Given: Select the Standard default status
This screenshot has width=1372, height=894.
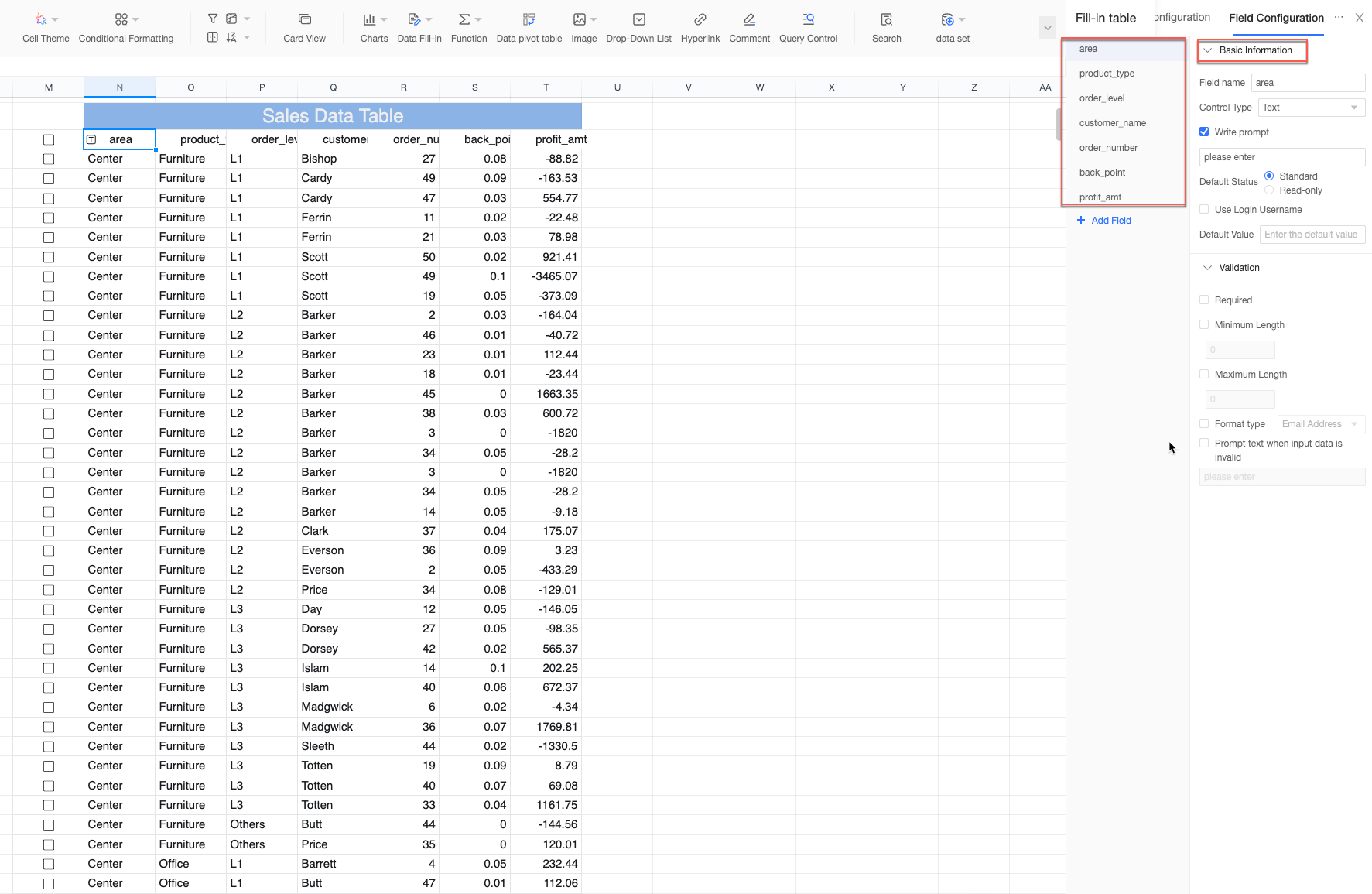Looking at the screenshot, I should click(1269, 176).
